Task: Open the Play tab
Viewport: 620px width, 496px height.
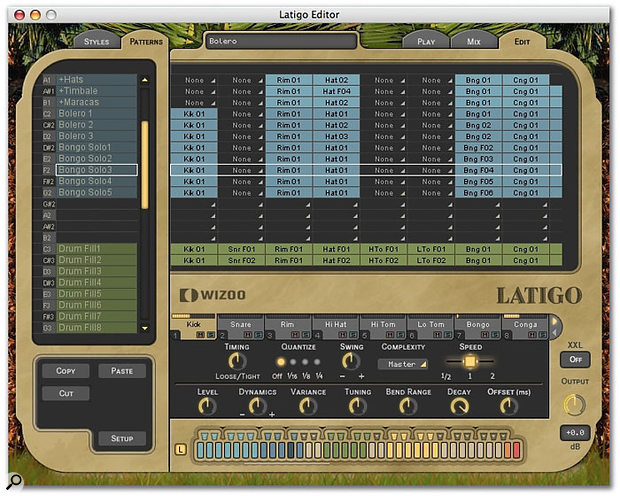Action: tap(426, 42)
